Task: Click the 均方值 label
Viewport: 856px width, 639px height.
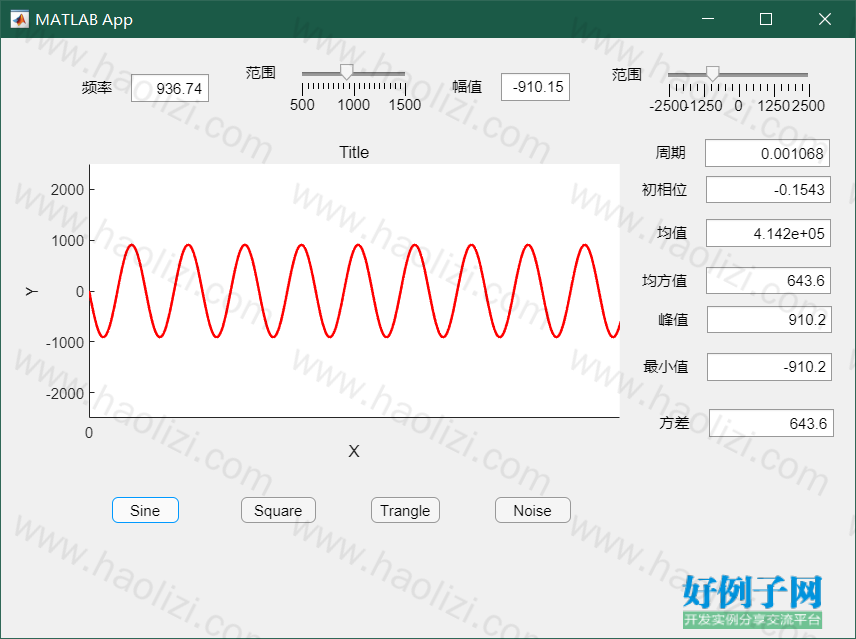Action: point(664,281)
